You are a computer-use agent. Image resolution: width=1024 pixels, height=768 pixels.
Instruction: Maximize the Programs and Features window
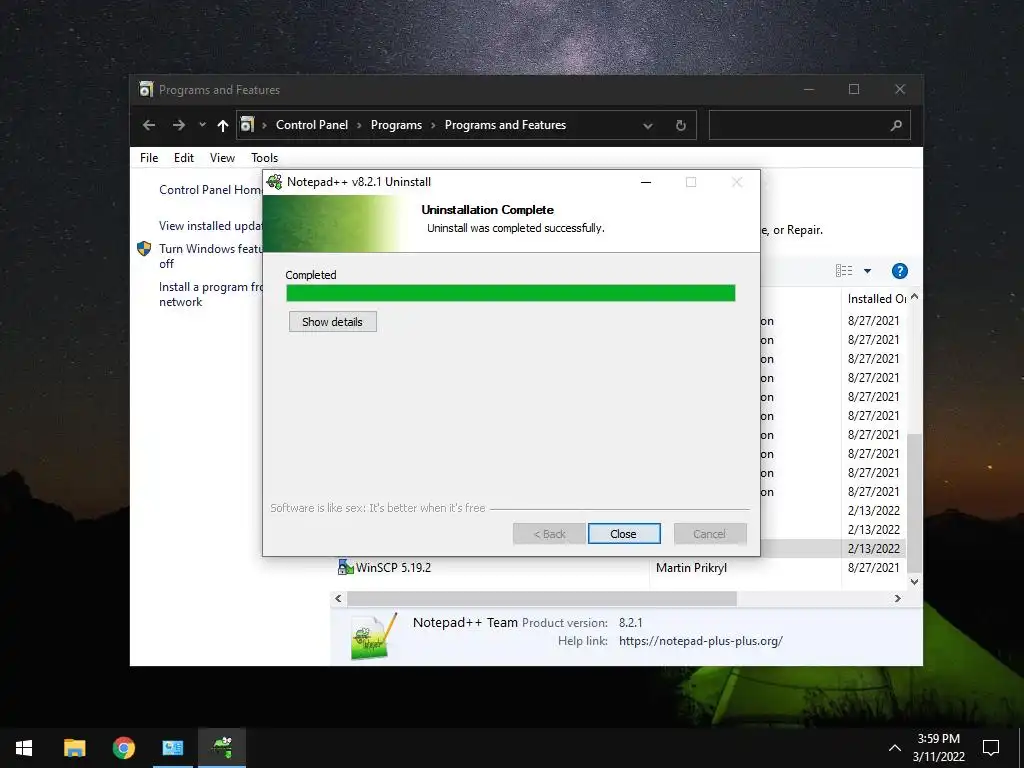click(x=854, y=89)
